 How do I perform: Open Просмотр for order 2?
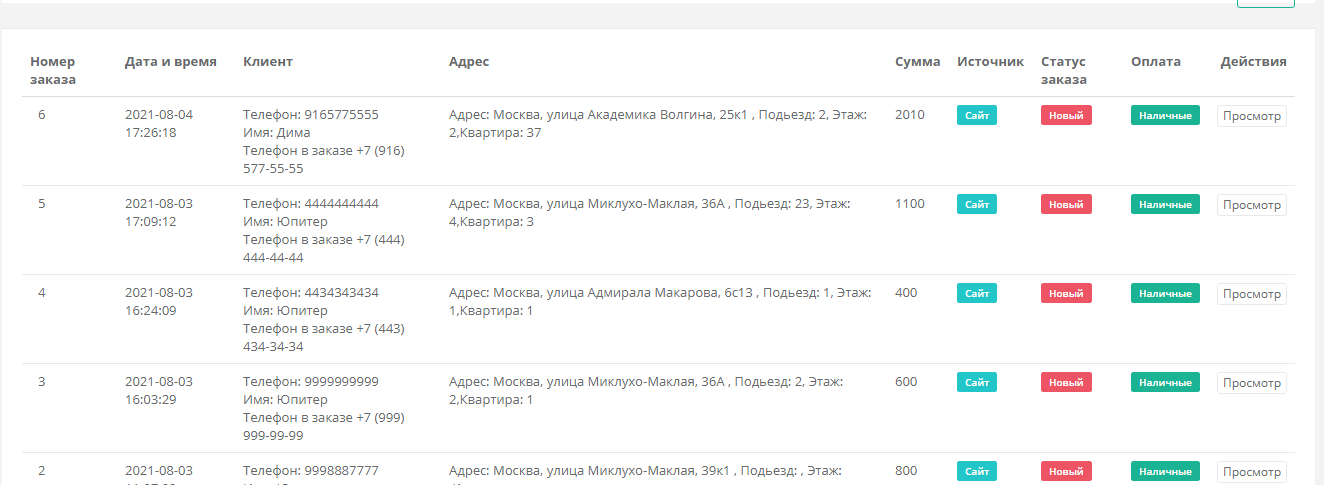pyautogui.click(x=1251, y=472)
